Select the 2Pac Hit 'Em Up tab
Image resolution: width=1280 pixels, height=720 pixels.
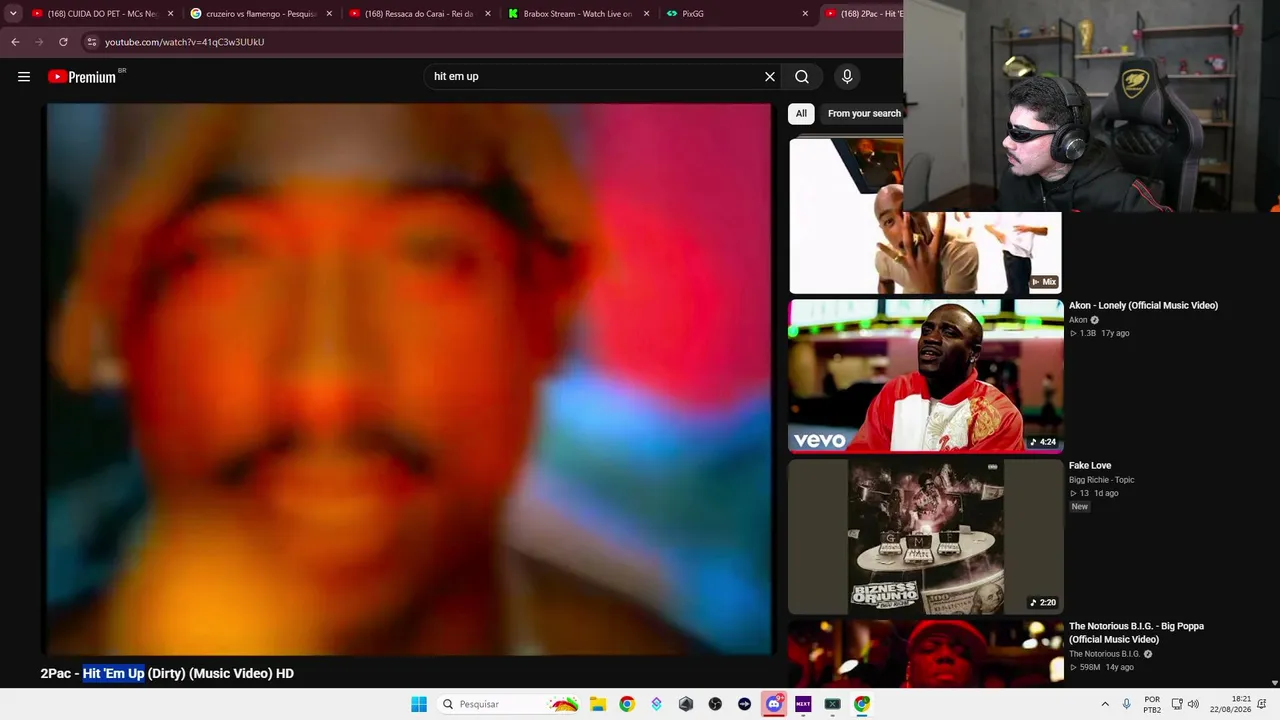pos(863,14)
